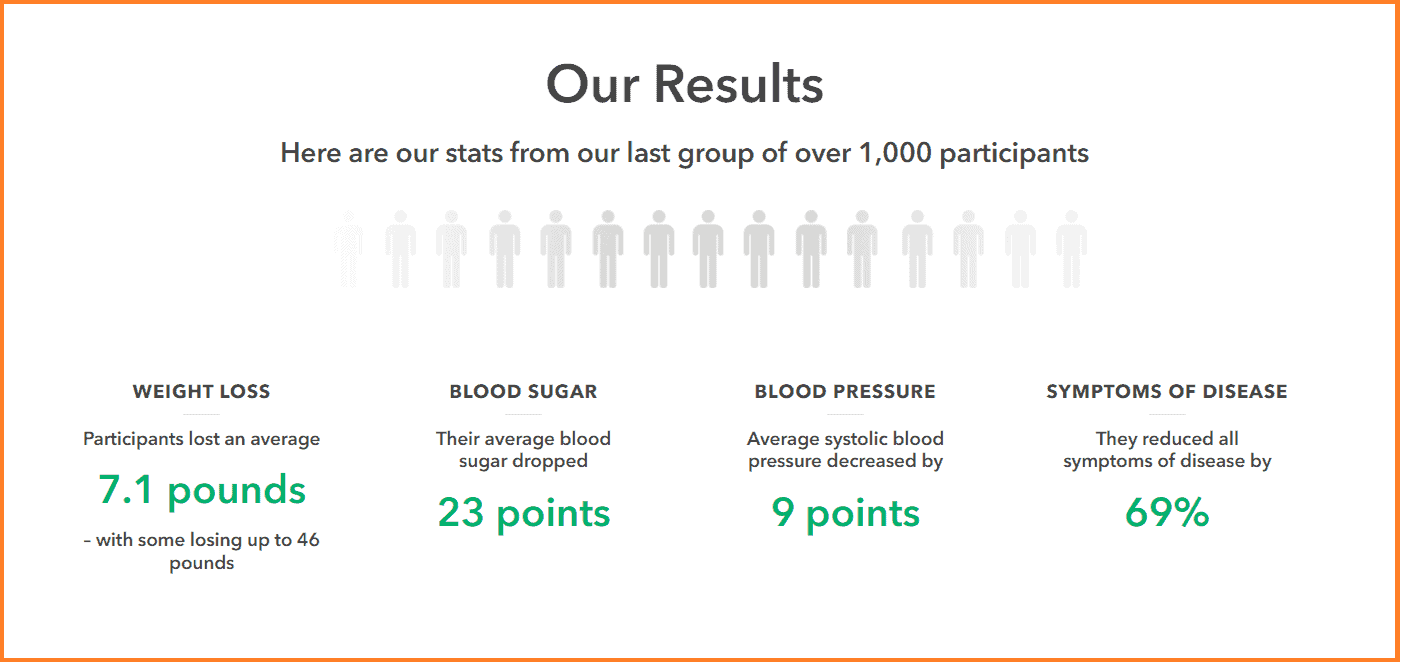The width and height of the screenshot is (1401, 662).
Task: Click the leftmost faded person icon
Action: [x=348, y=249]
